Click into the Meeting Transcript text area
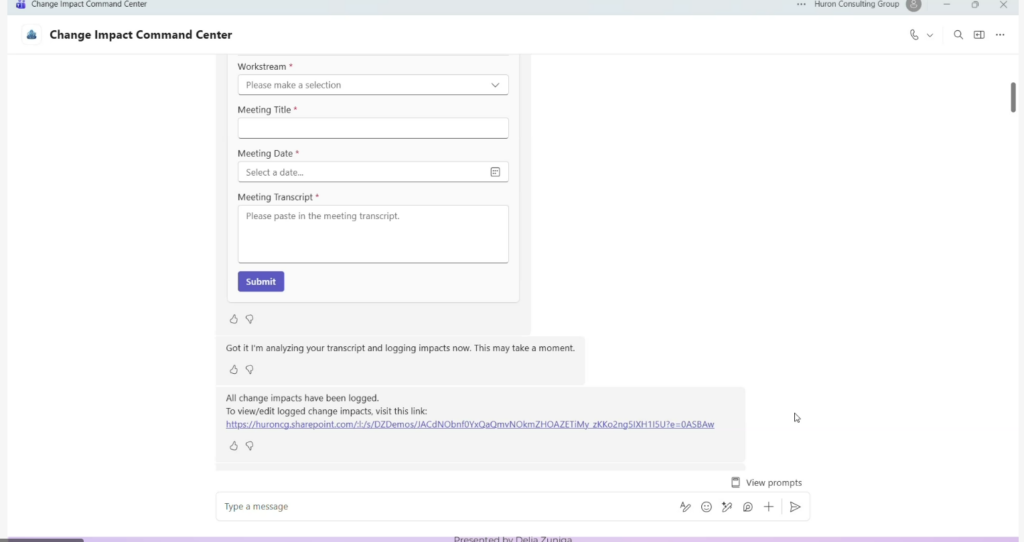The width and height of the screenshot is (1024, 542). [372, 234]
